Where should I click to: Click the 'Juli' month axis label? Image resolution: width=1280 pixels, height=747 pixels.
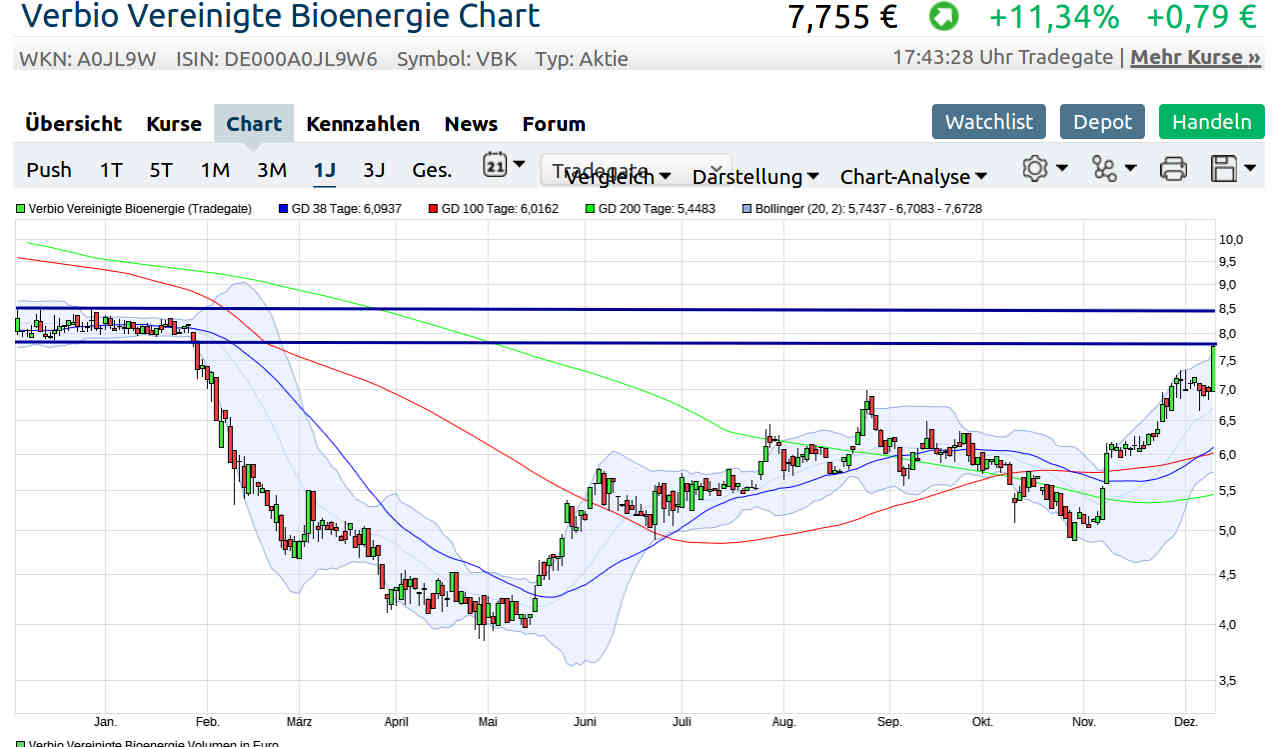pyautogui.click(x=680, y=721)
